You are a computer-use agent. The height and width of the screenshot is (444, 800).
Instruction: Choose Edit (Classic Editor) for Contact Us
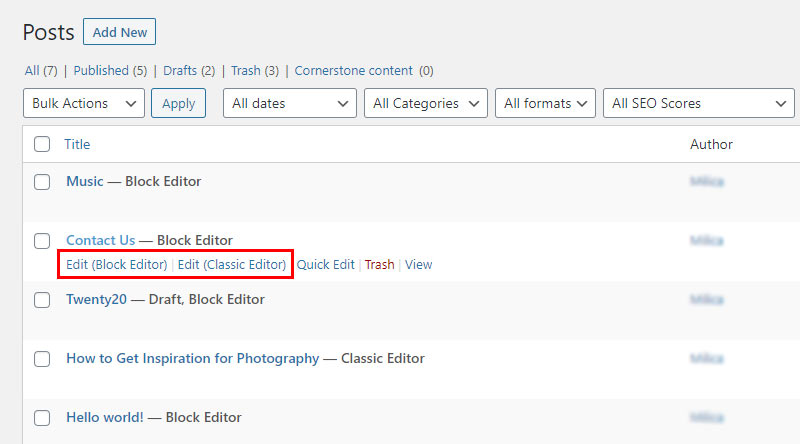(x=232, y=264)
